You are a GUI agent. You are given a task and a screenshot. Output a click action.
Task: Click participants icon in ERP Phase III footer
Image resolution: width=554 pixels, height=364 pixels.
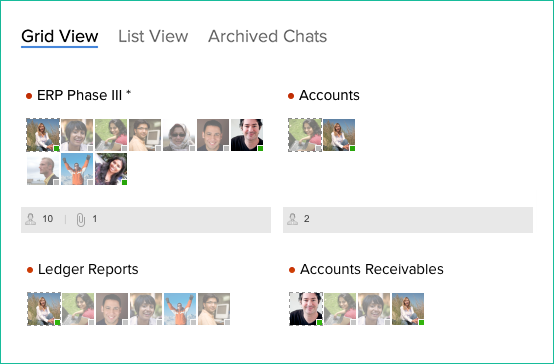30,219
